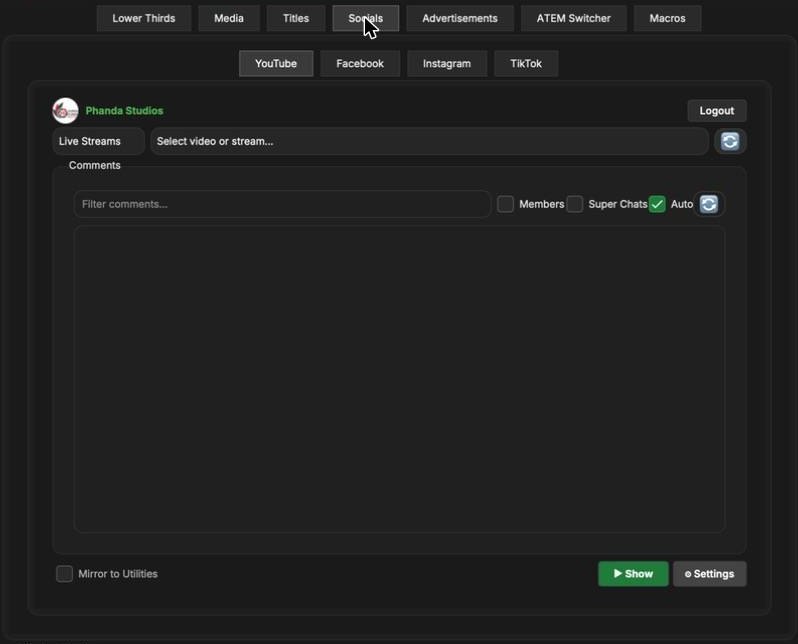798x644 pixels.
Task: Click the green Show button
Action: (633, 574)
